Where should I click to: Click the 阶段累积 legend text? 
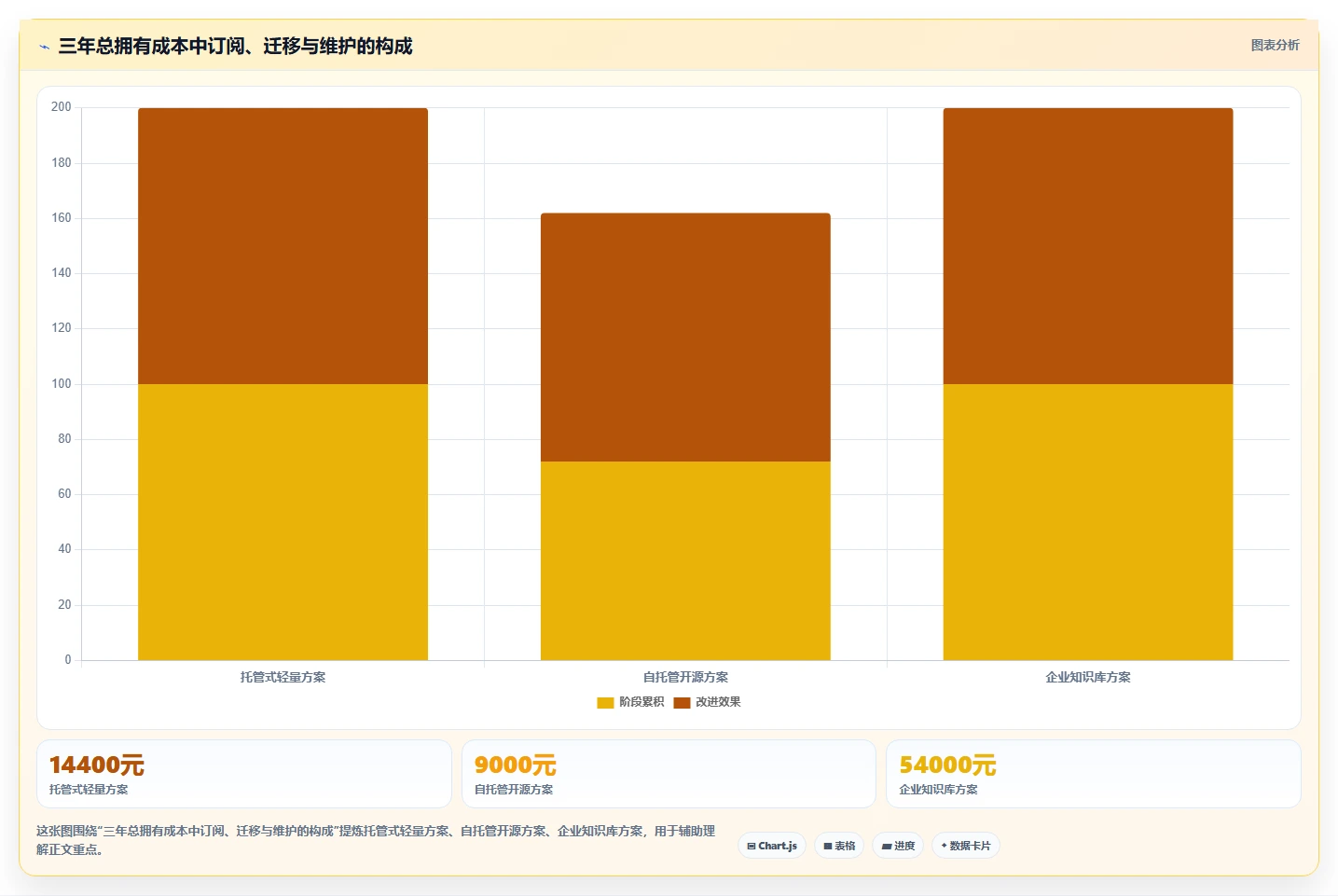641,702
